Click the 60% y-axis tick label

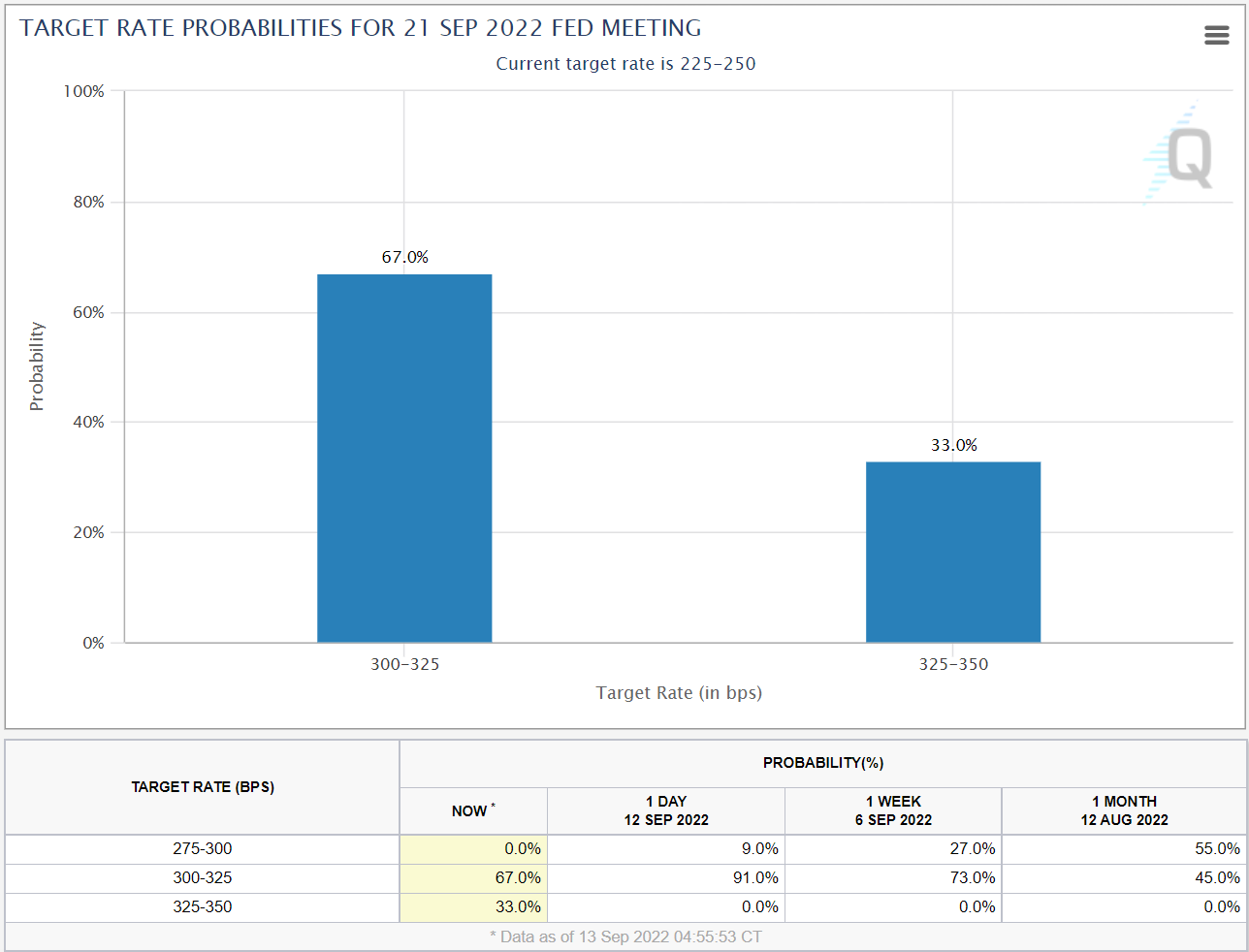[x=88, y=312]
